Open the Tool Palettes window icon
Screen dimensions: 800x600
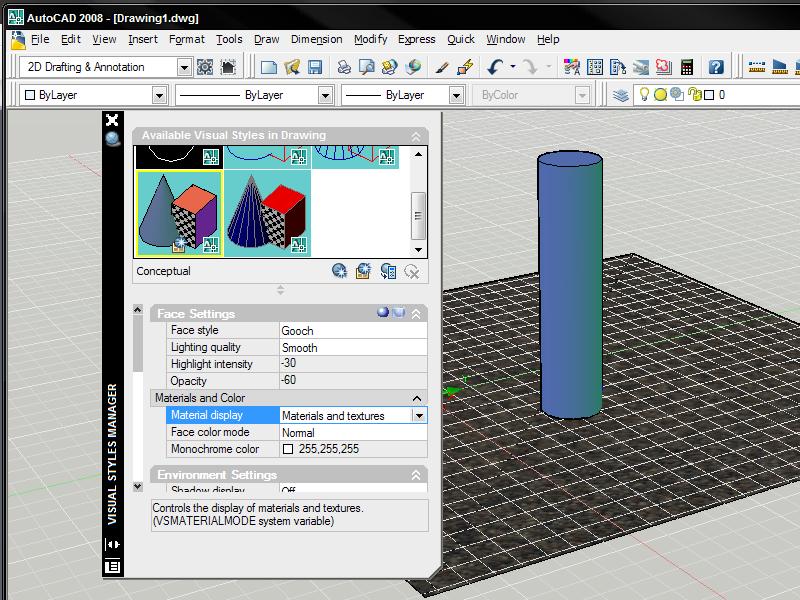(x=618, y=67)
